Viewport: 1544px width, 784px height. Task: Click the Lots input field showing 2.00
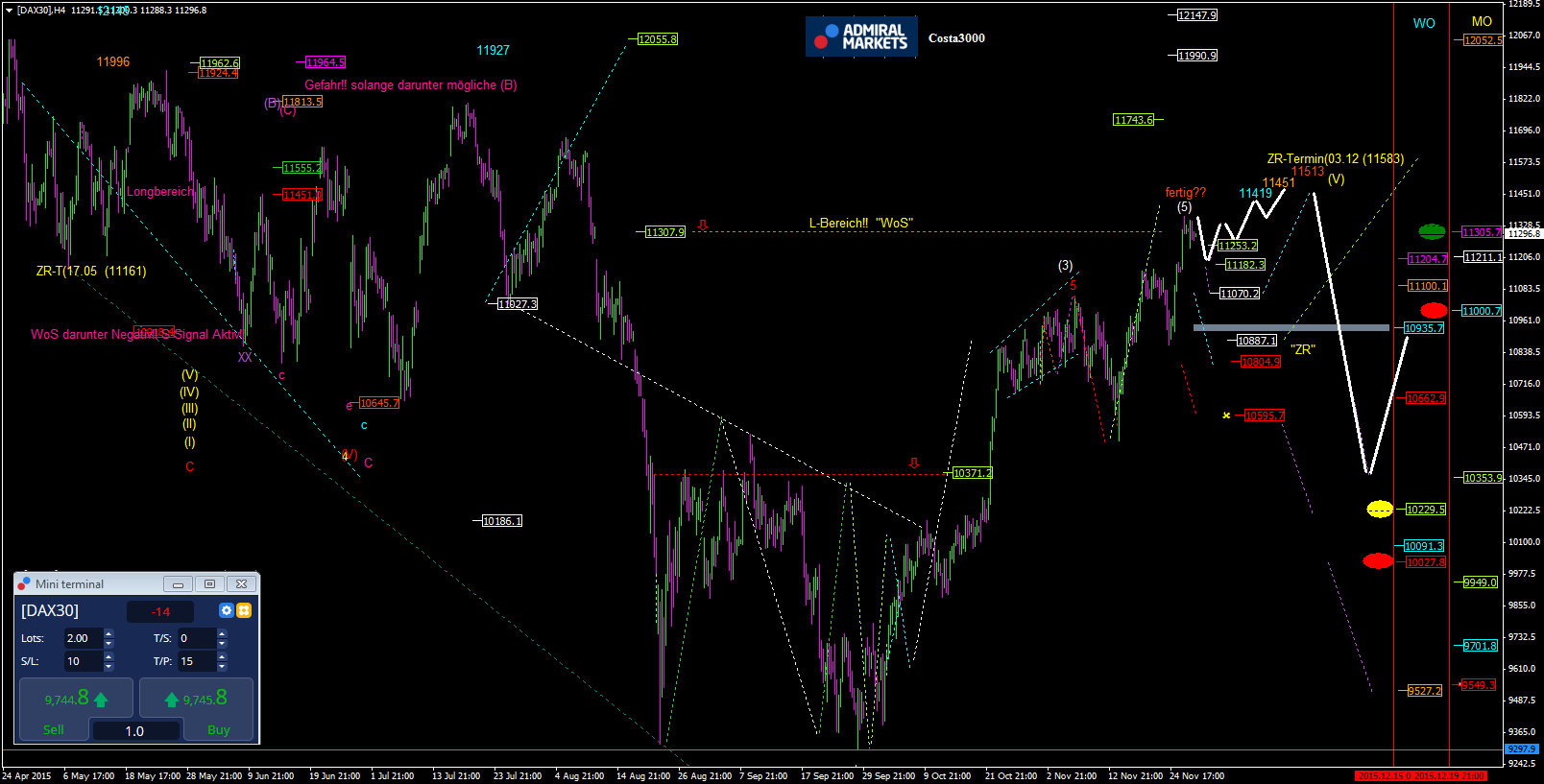coord(83,638)
